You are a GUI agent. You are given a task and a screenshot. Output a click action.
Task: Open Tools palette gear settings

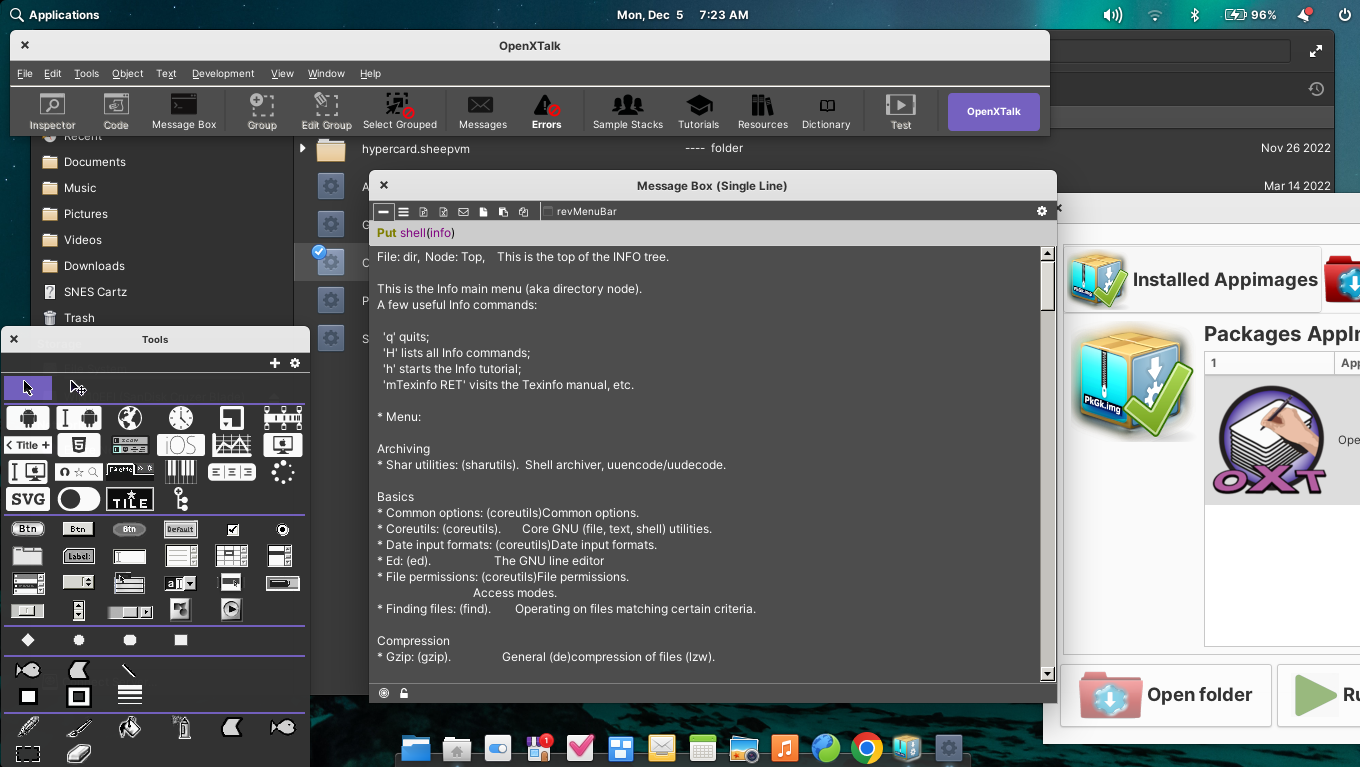click(295, 363)
